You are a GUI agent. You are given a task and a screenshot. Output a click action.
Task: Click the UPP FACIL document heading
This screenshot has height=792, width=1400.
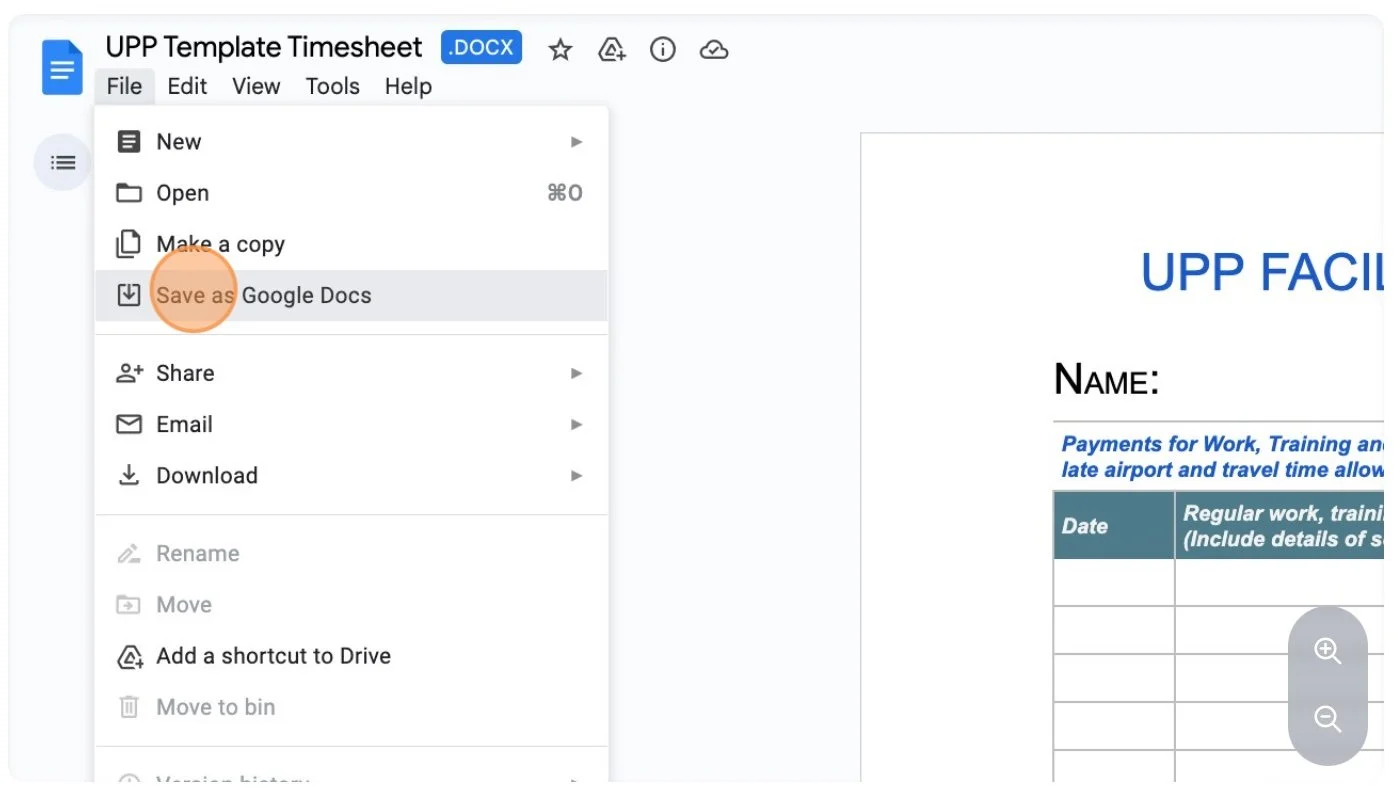point(1263,271)
